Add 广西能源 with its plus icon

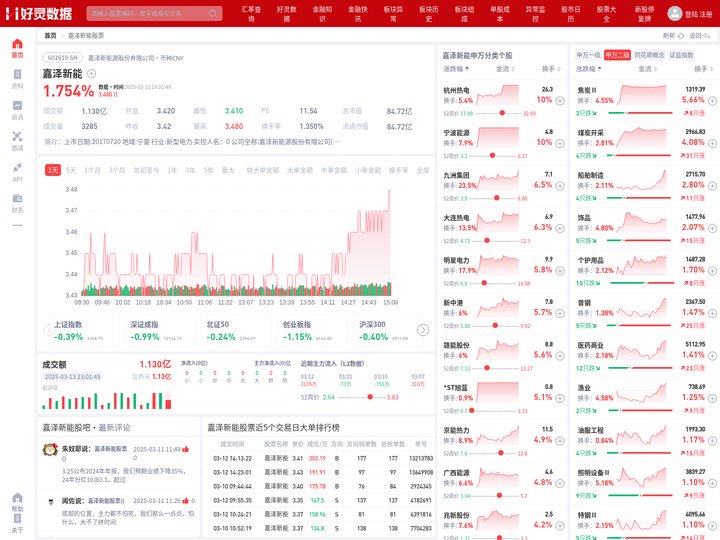click(x=560, y=483)
